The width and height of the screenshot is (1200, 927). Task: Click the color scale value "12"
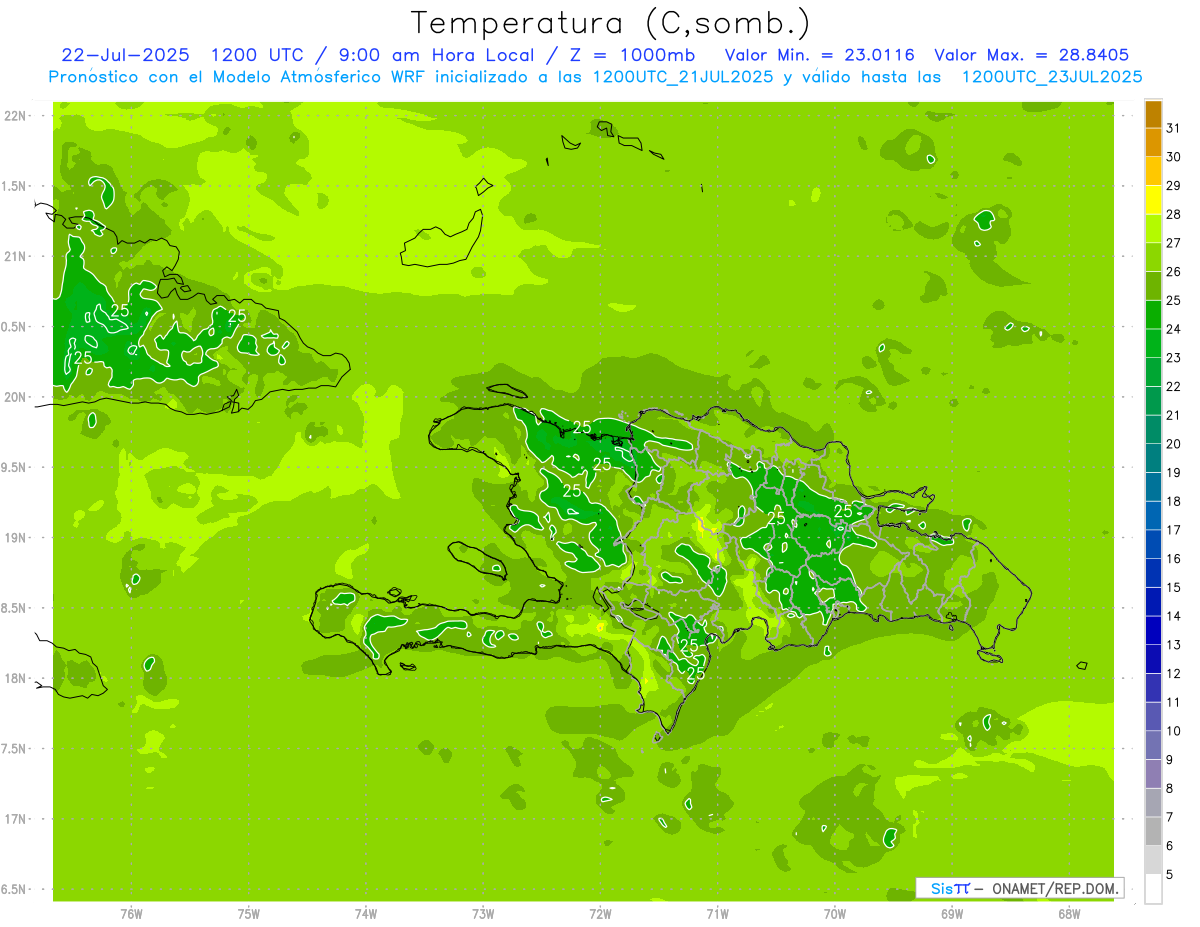pyautogui.click(x=1173, y=673)
